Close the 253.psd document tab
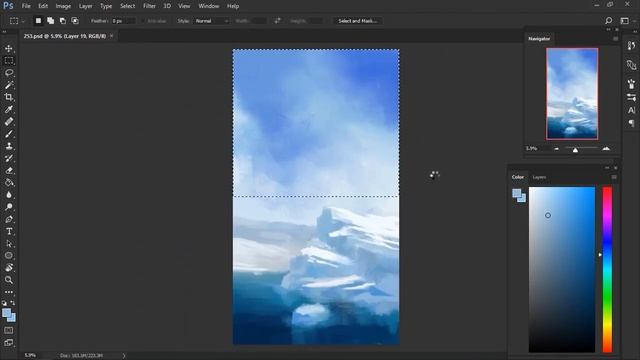This screenshot has width=640, height=360. coord(111,36)
